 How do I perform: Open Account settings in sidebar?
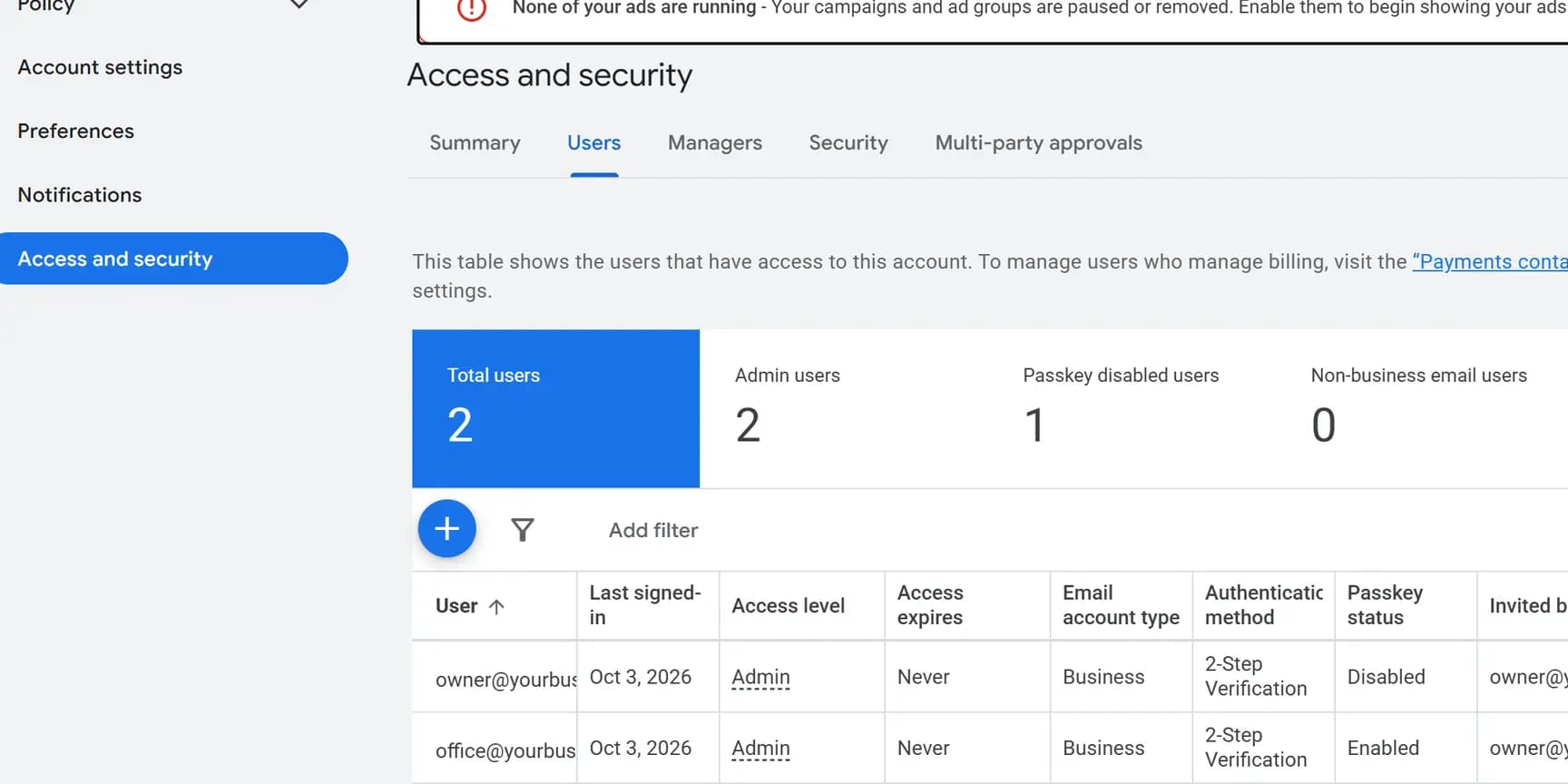click(x=100, y=67)
